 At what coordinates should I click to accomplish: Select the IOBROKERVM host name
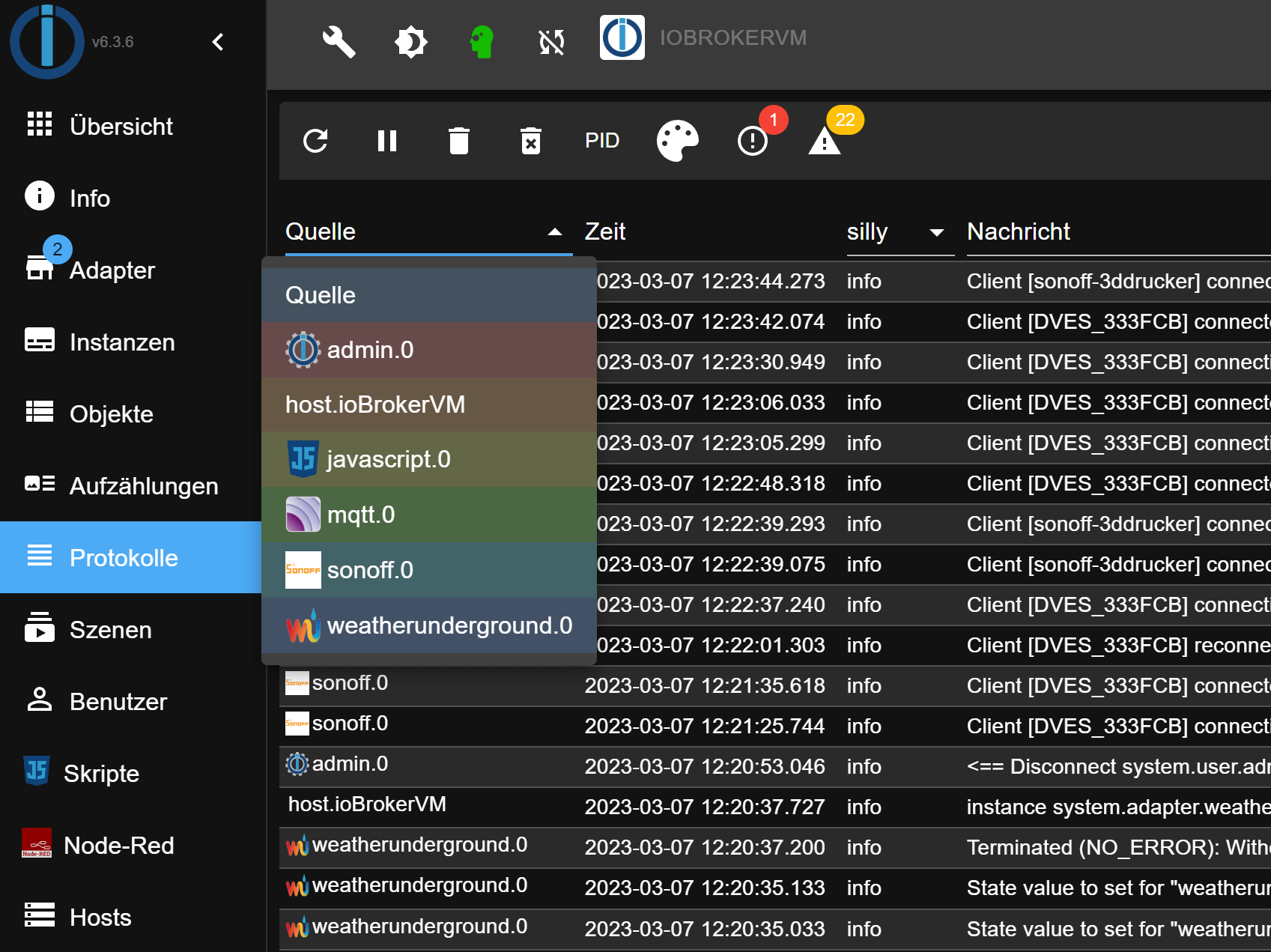point(733,37)
